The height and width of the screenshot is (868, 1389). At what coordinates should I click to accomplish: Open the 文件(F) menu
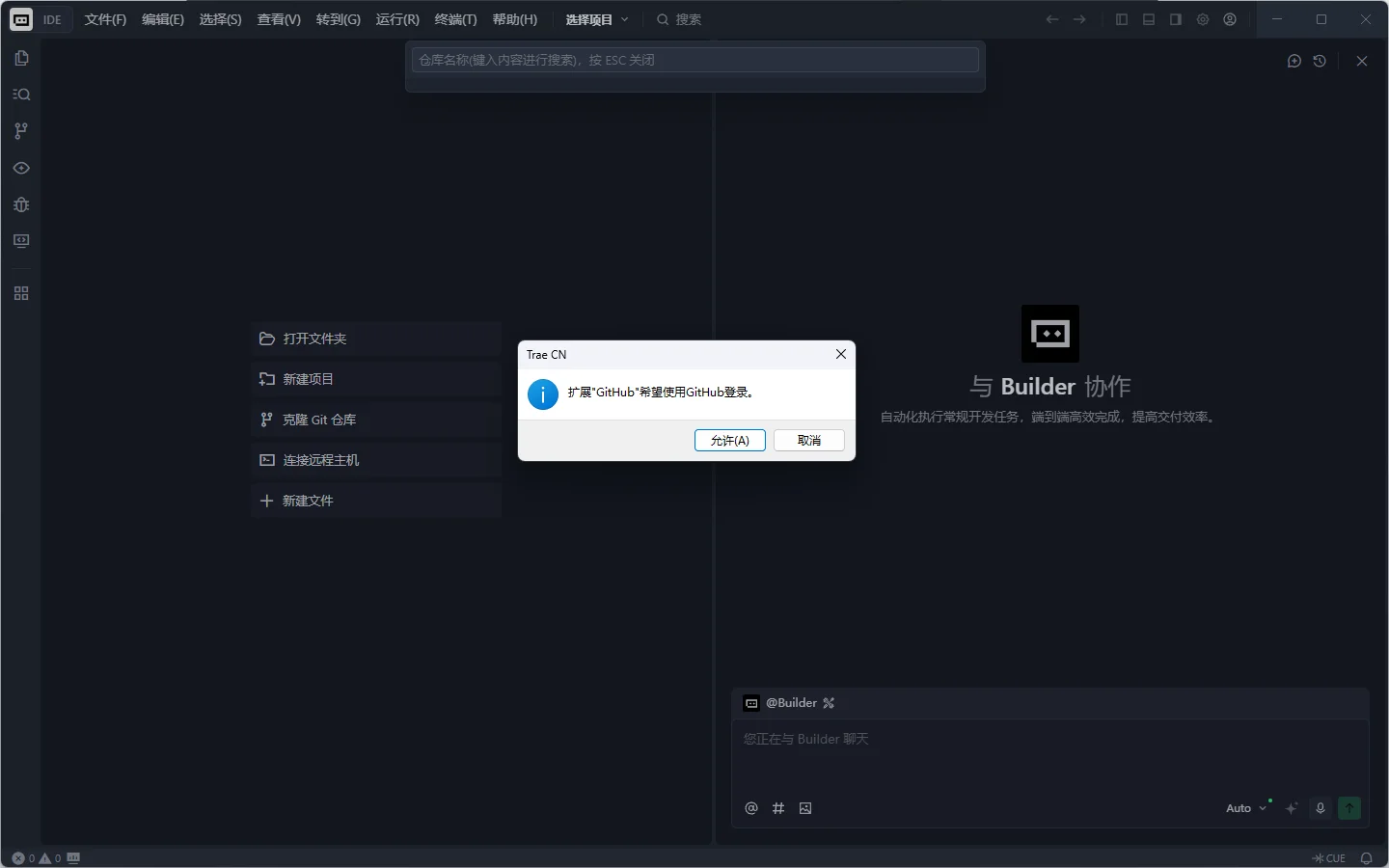click(105, 19)
